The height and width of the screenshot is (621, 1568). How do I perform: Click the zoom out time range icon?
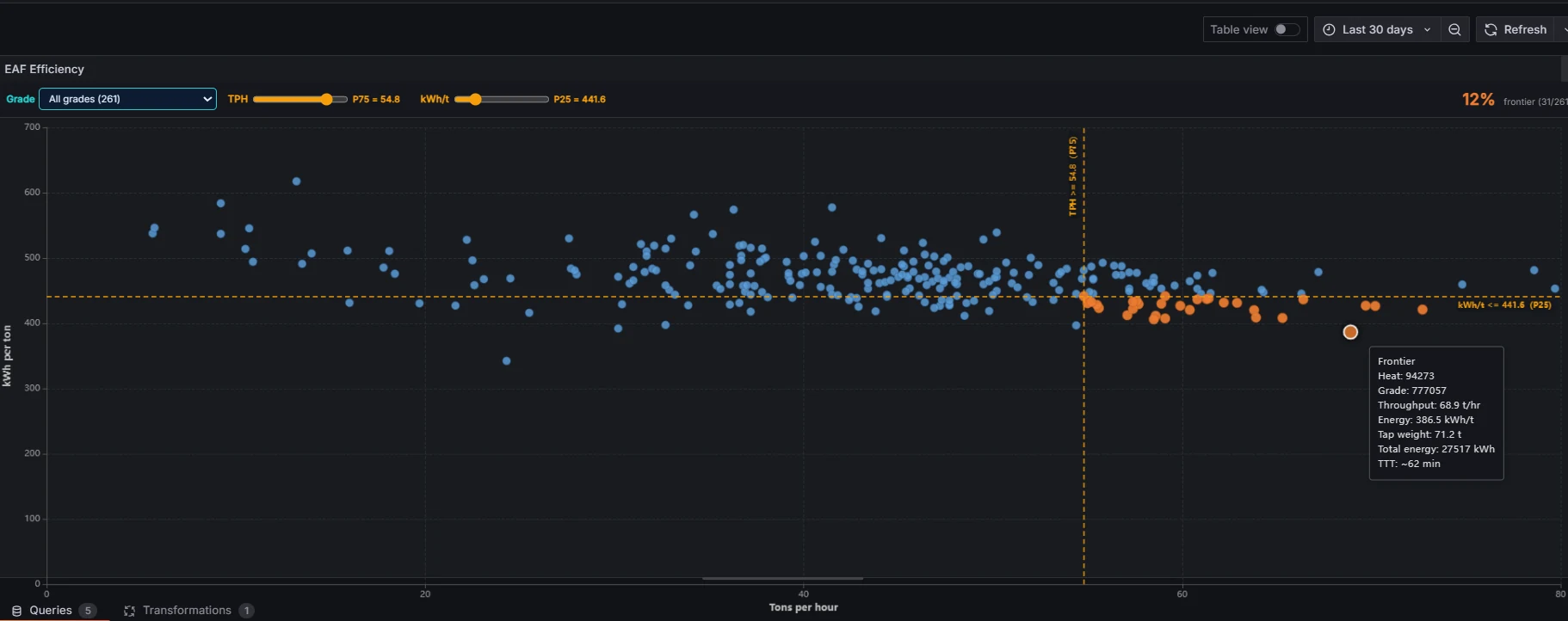1454,29
